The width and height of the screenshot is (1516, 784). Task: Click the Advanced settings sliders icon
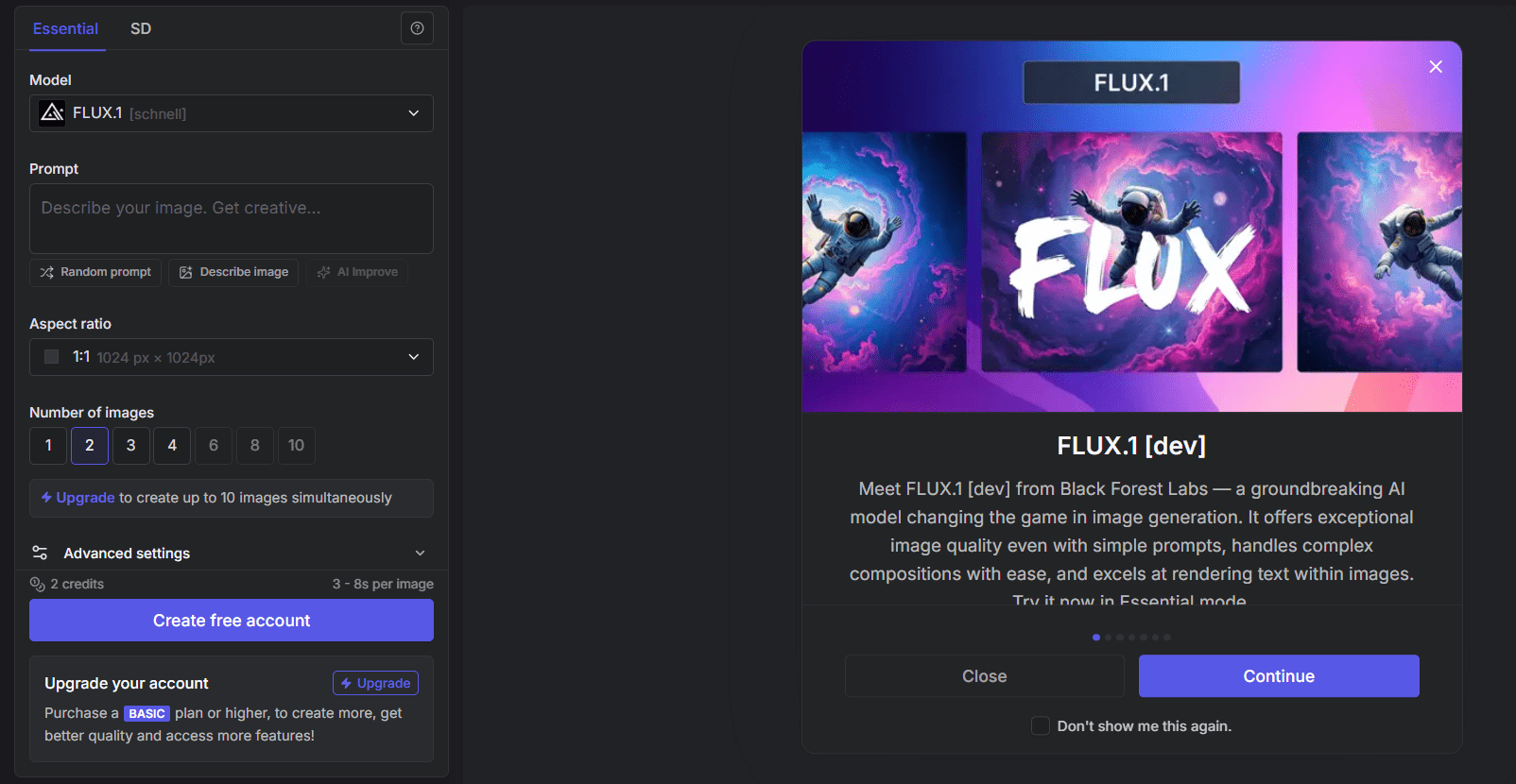point(40,553)
